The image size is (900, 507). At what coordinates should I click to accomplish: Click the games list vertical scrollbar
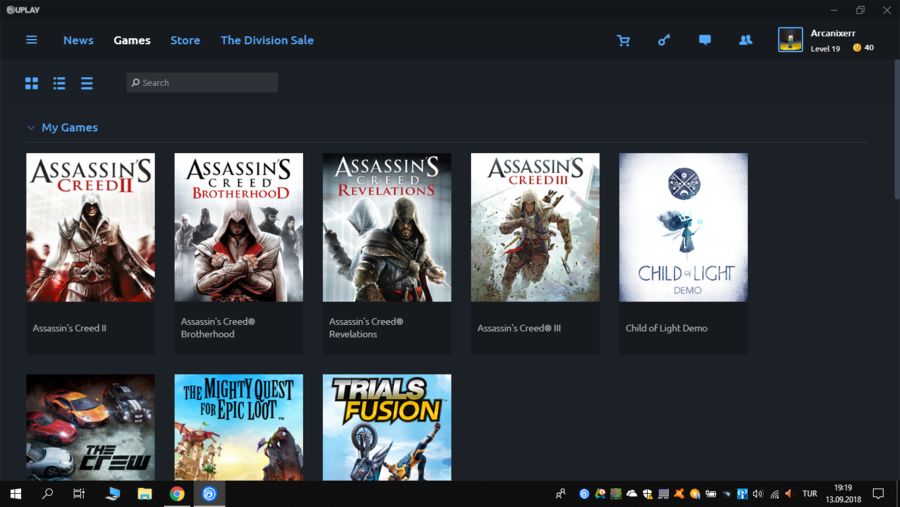pyautogui.click(x=897, y=129)
